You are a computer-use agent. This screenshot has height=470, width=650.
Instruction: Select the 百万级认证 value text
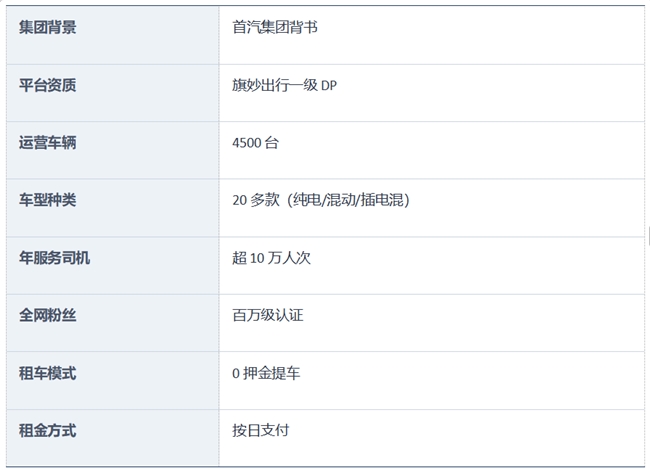267,315
